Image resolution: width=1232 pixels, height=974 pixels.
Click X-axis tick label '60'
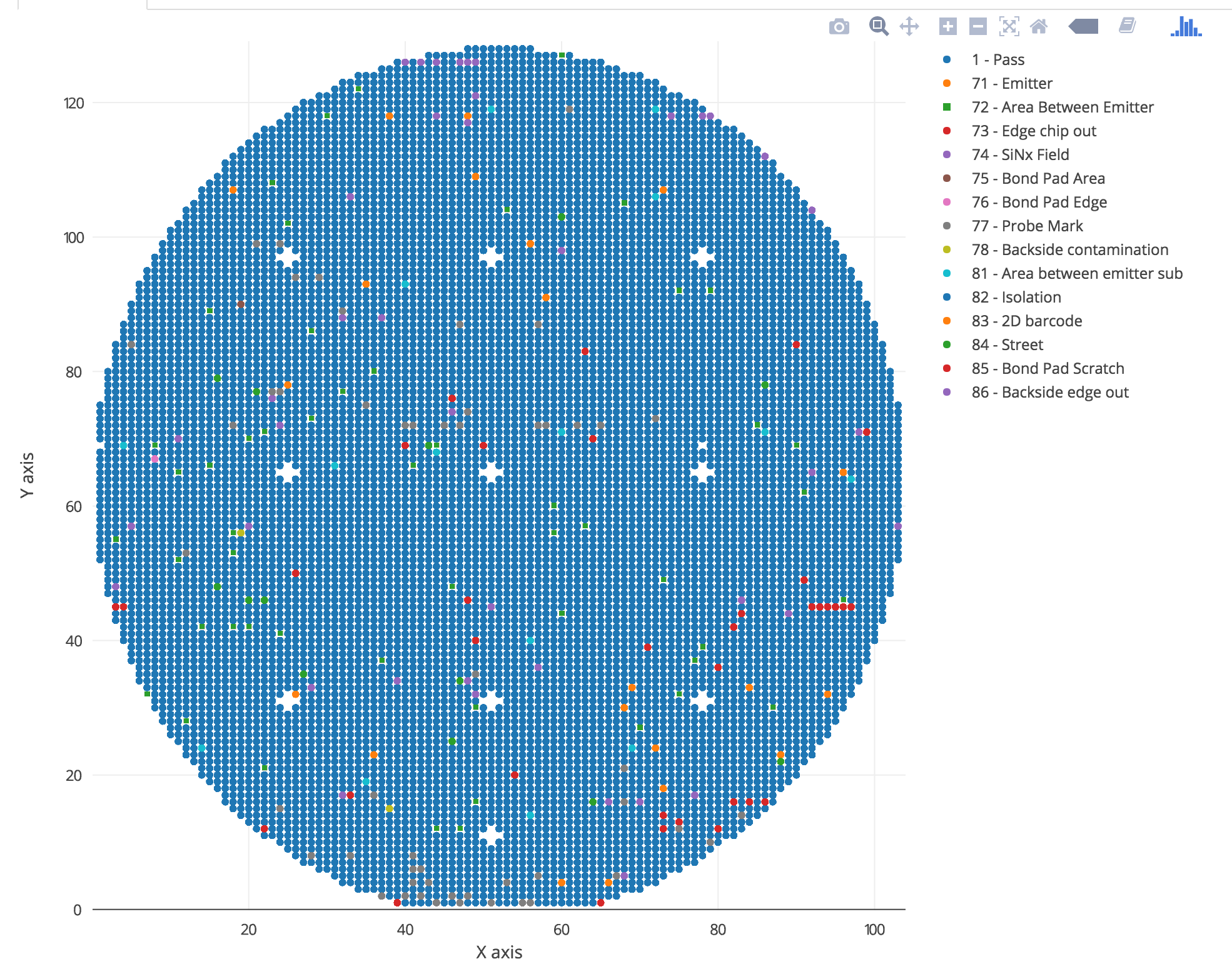click(562, 930)
